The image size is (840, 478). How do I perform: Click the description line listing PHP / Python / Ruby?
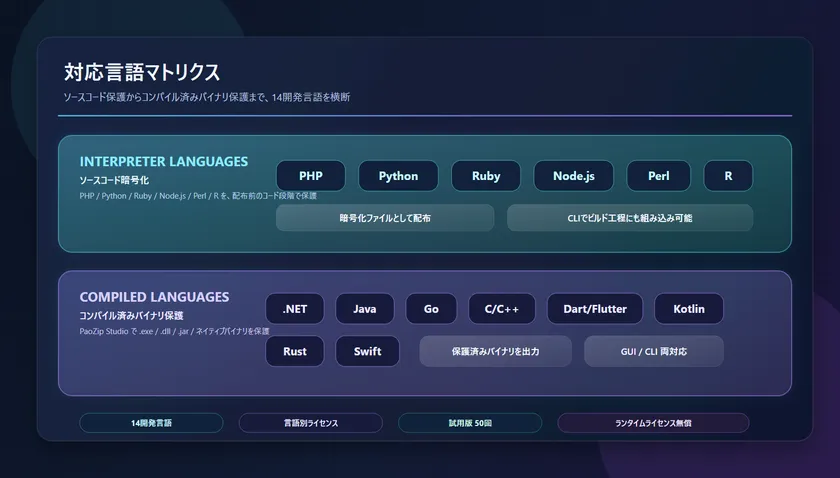198,196
